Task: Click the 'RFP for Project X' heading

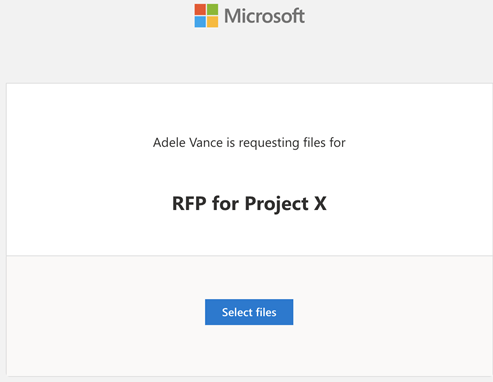Action: click(249, 203)
